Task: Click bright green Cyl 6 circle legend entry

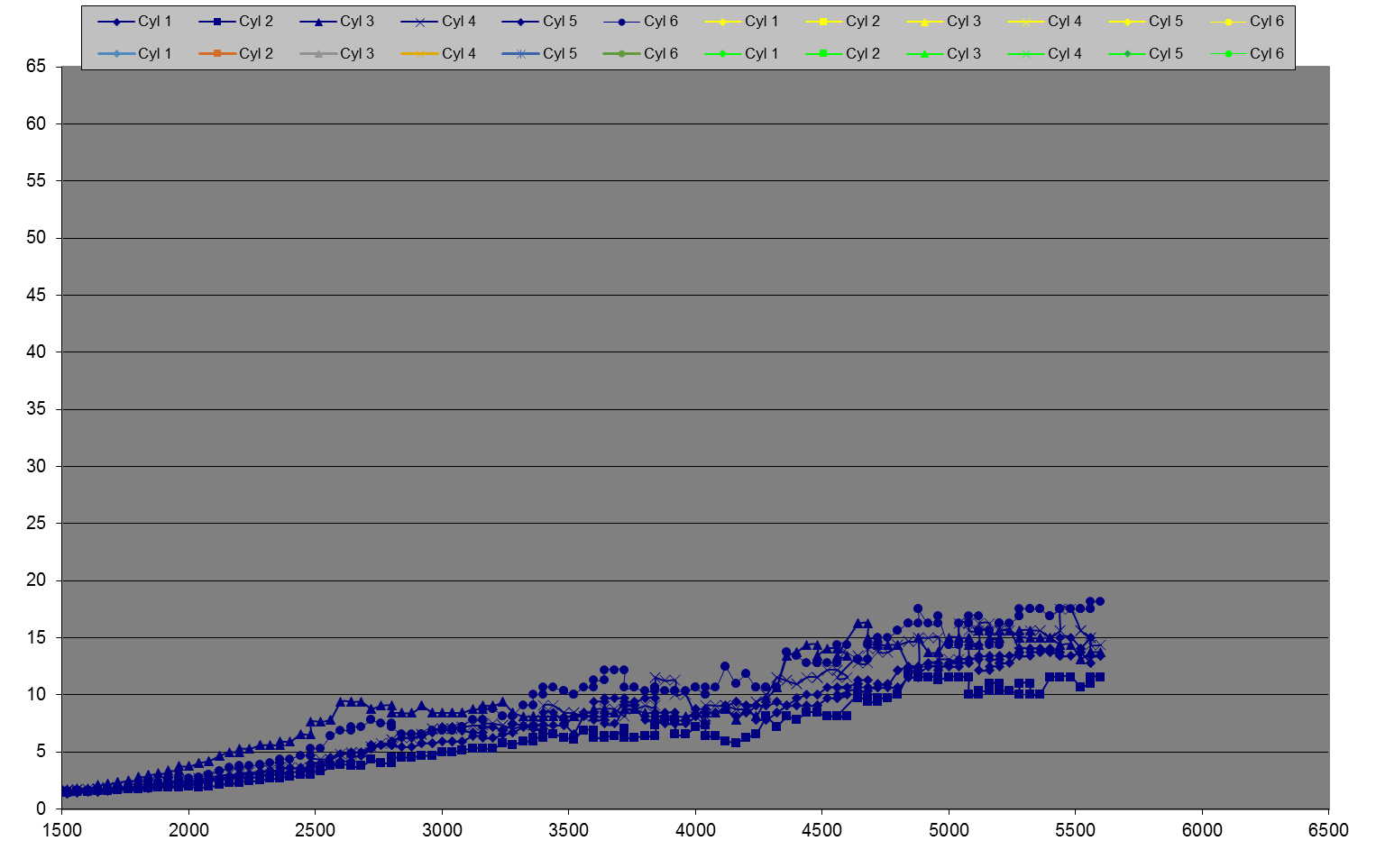Action: pyautogui.click(x=1246, y=54)
